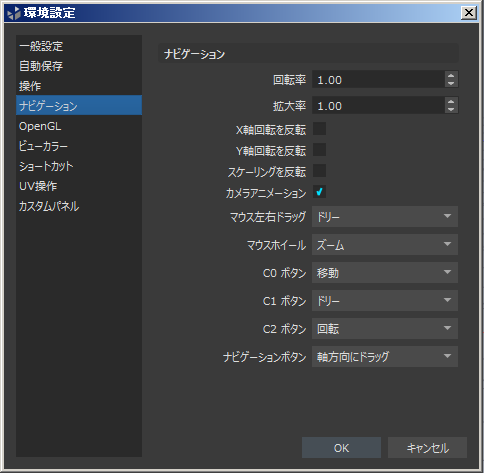Image resolution: width=484 pixels, height=473 pixels.
Task: Click the app logo icon in title bar
Action: (x=14, y=13)
